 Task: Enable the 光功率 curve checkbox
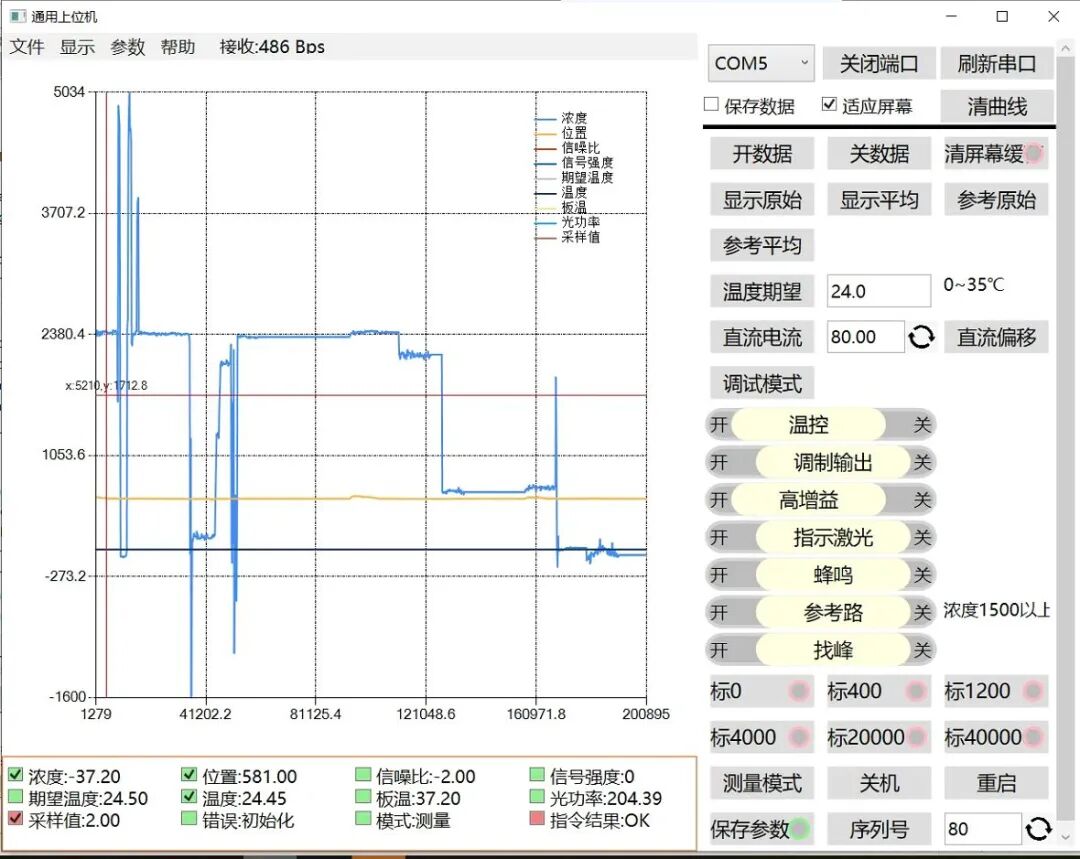[x=537, y=798]
